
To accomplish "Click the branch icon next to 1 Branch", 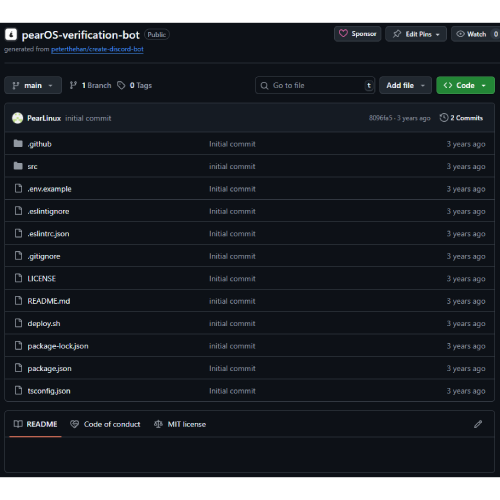I will (x=73, y=85).
